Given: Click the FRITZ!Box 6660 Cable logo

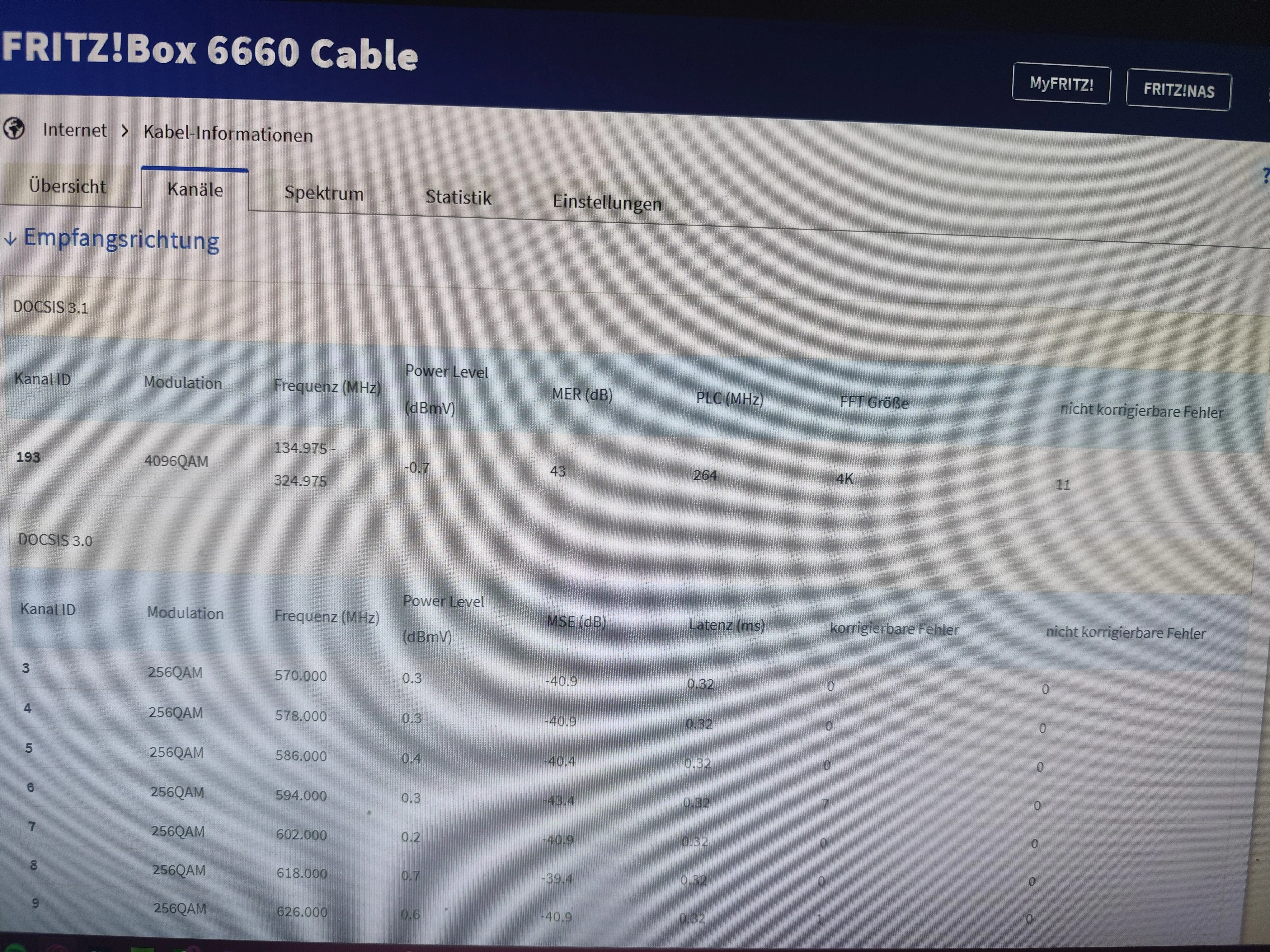Looking at the screenshot, I should [210, 50].
